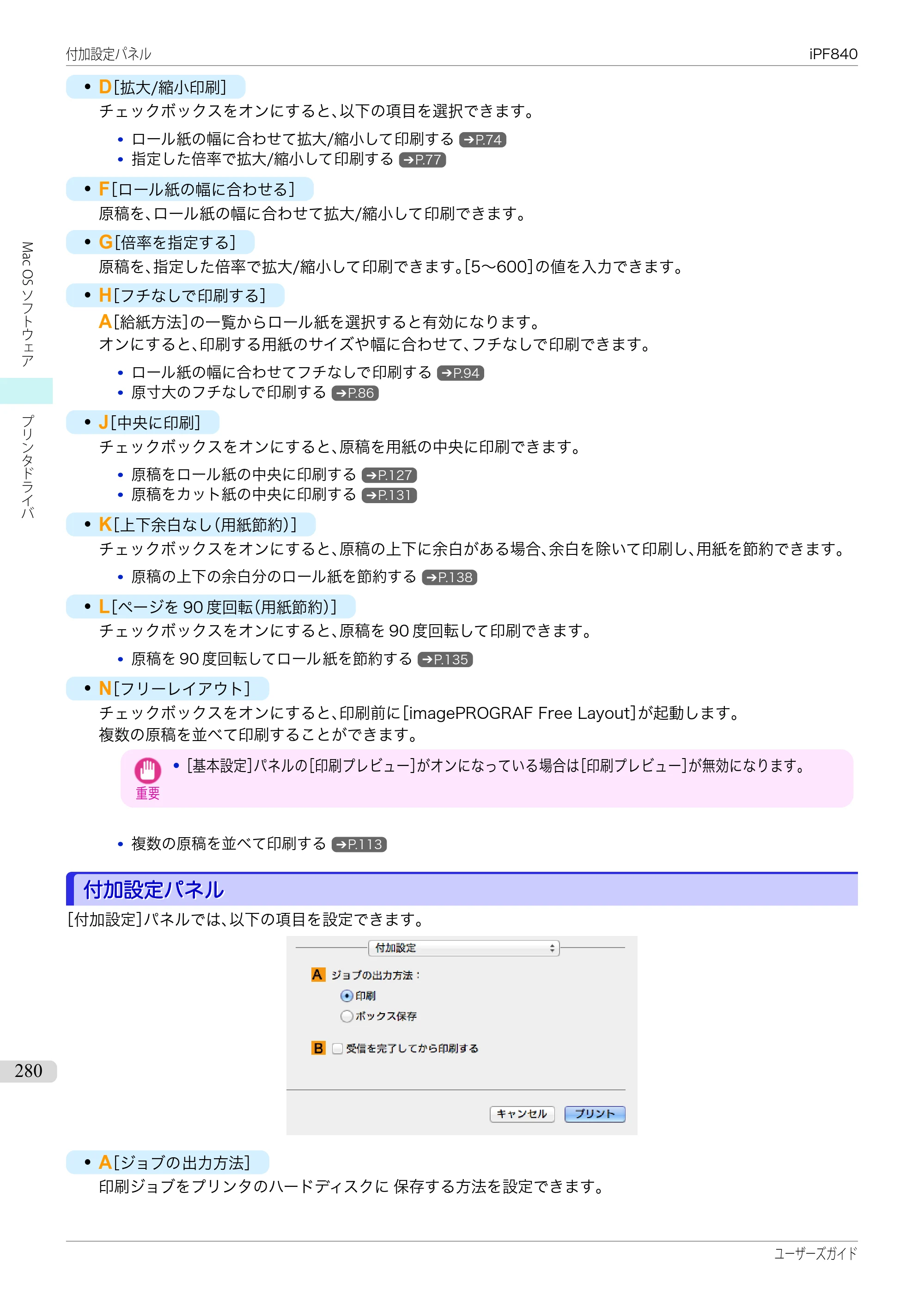Image resolution: width=924 pixels, height=1307 pixels.
Task: Click the orange A label marker in dialog
Action: click(318, 975)
